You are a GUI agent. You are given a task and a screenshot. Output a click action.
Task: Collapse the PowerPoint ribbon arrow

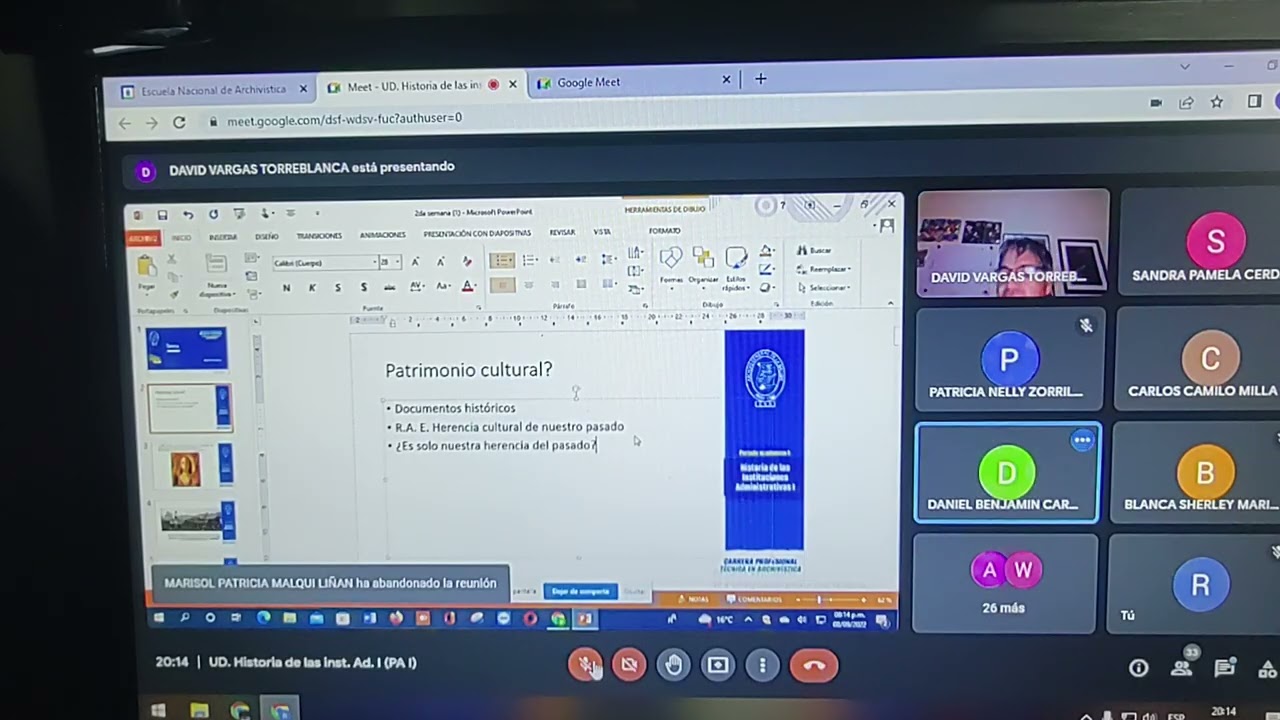coord(890,302)
